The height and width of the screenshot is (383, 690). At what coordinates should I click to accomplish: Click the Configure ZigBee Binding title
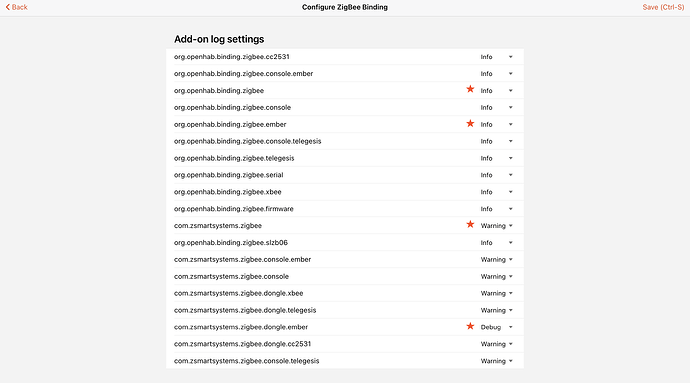coord(345,7)
